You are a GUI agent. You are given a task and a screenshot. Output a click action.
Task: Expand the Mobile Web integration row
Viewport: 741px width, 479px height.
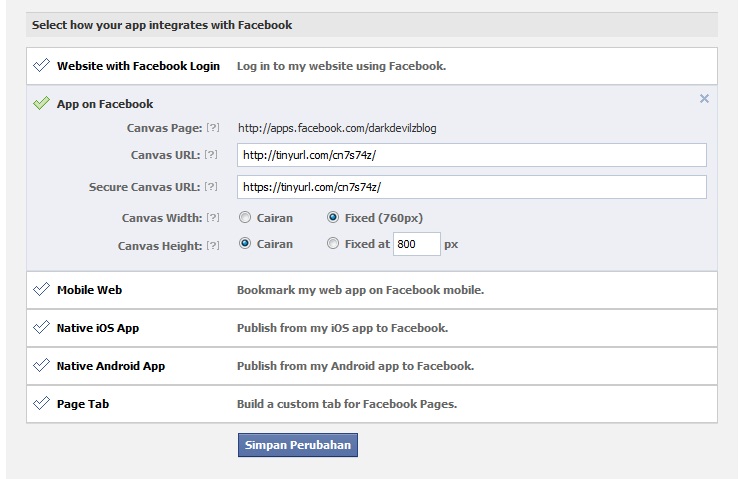click(372, 290)
